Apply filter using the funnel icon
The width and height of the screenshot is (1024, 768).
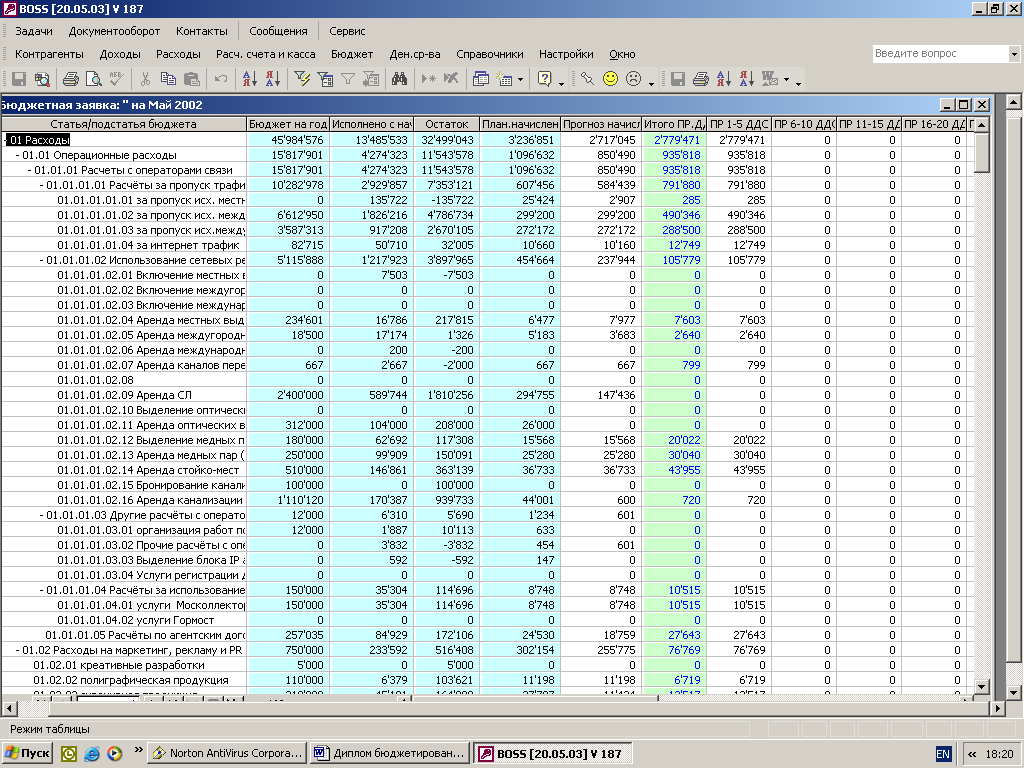[348, 79]
